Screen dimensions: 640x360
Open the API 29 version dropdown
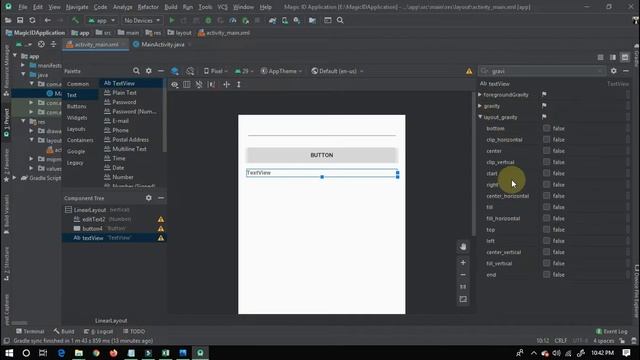click(244, 71)
